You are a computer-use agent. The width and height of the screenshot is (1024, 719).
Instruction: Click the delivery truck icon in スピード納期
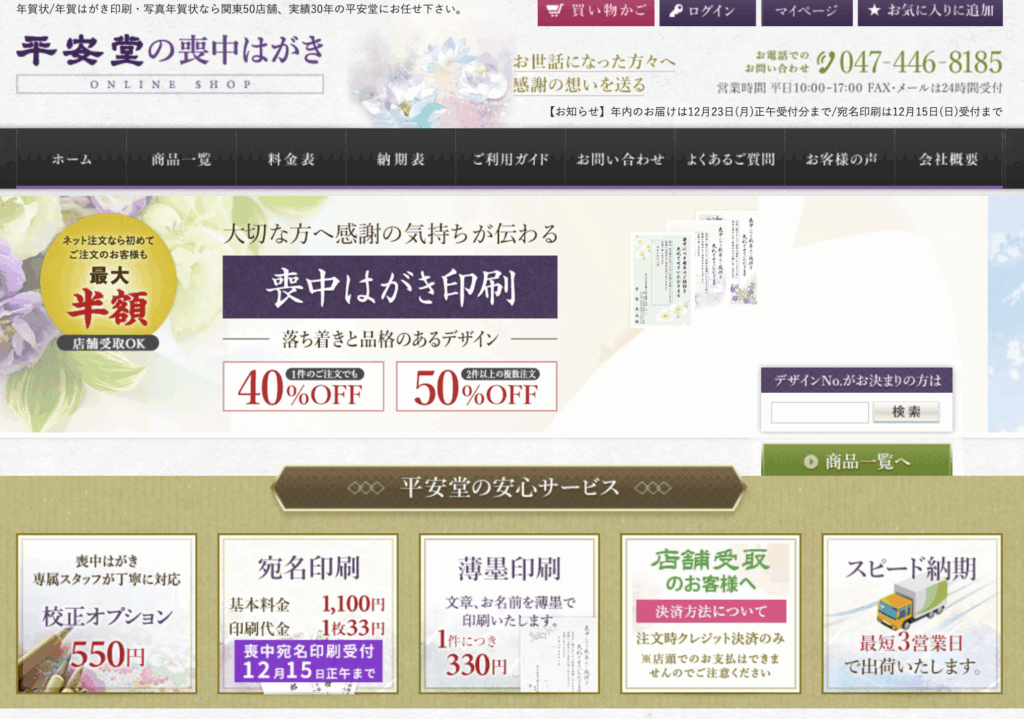[x=910, y=604]
